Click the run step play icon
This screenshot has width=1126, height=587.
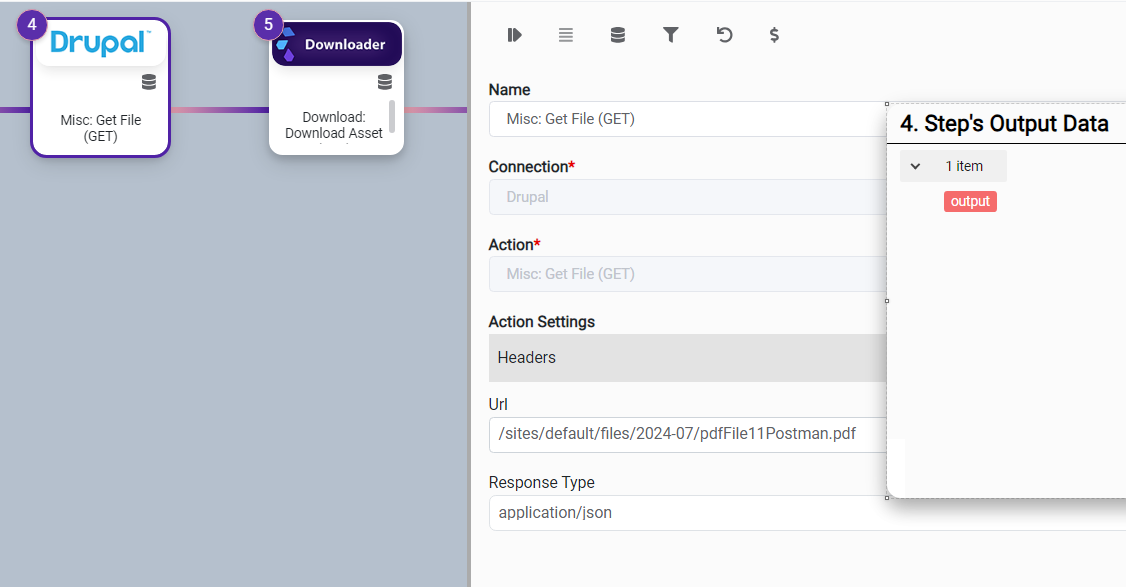coord(514,35)
